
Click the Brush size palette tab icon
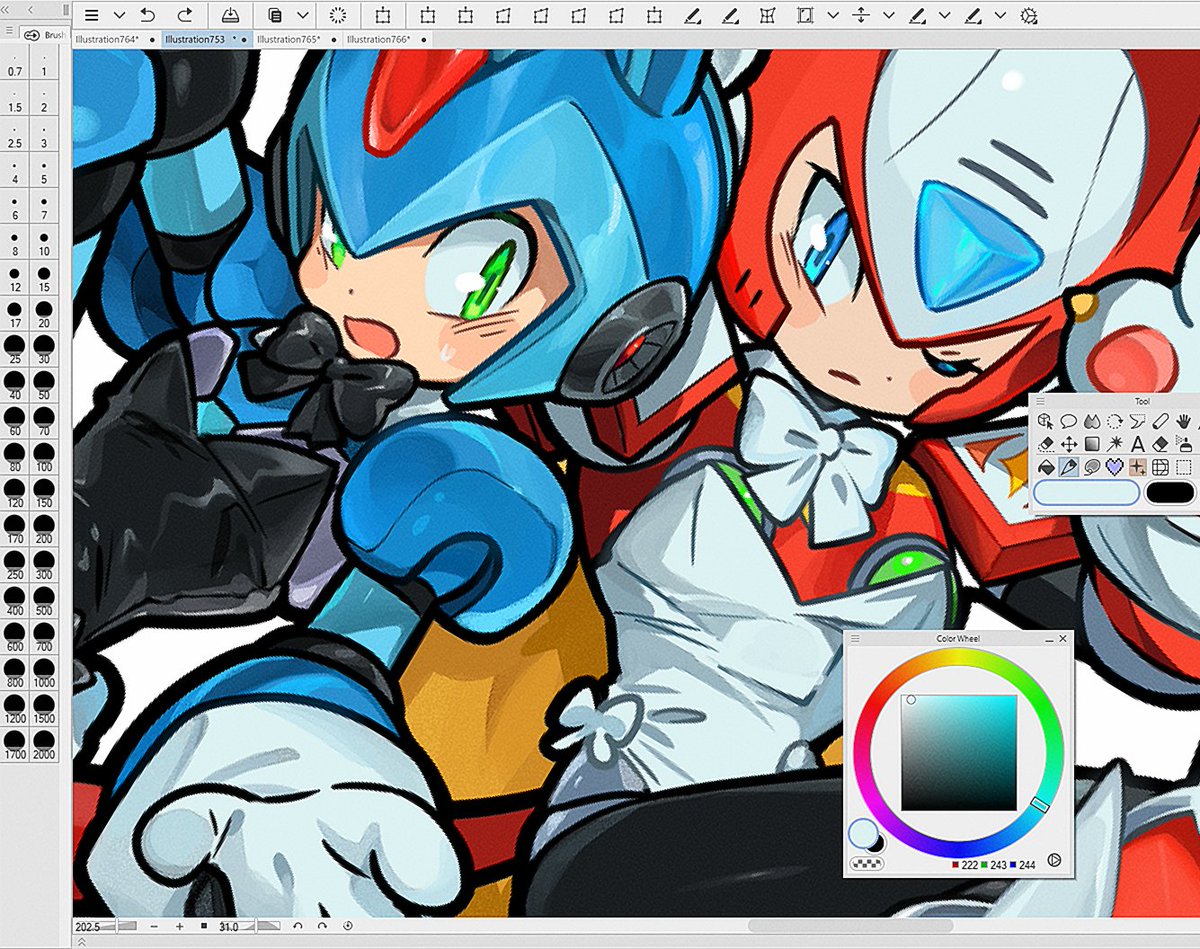31,35
